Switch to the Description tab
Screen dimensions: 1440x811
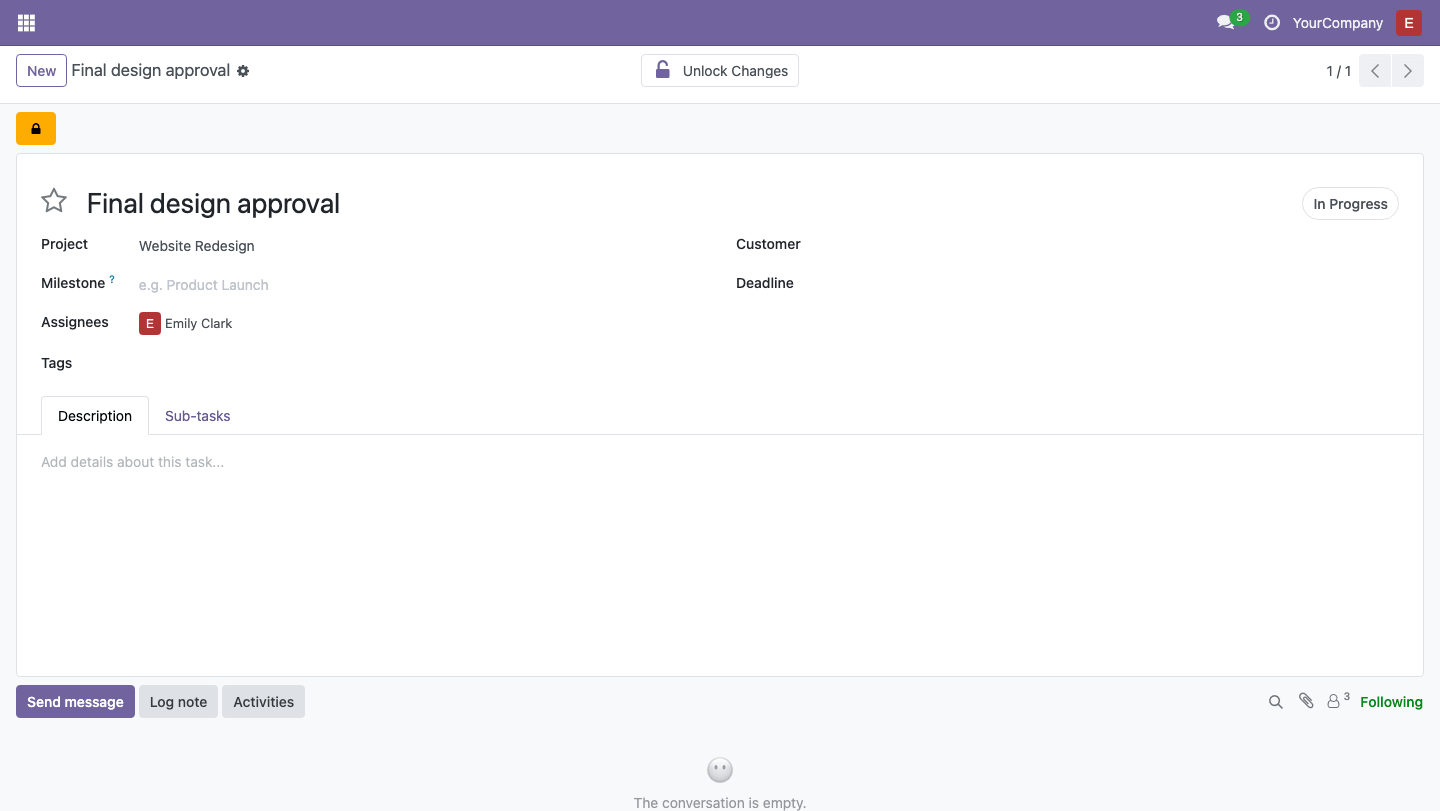coord(95,416)
